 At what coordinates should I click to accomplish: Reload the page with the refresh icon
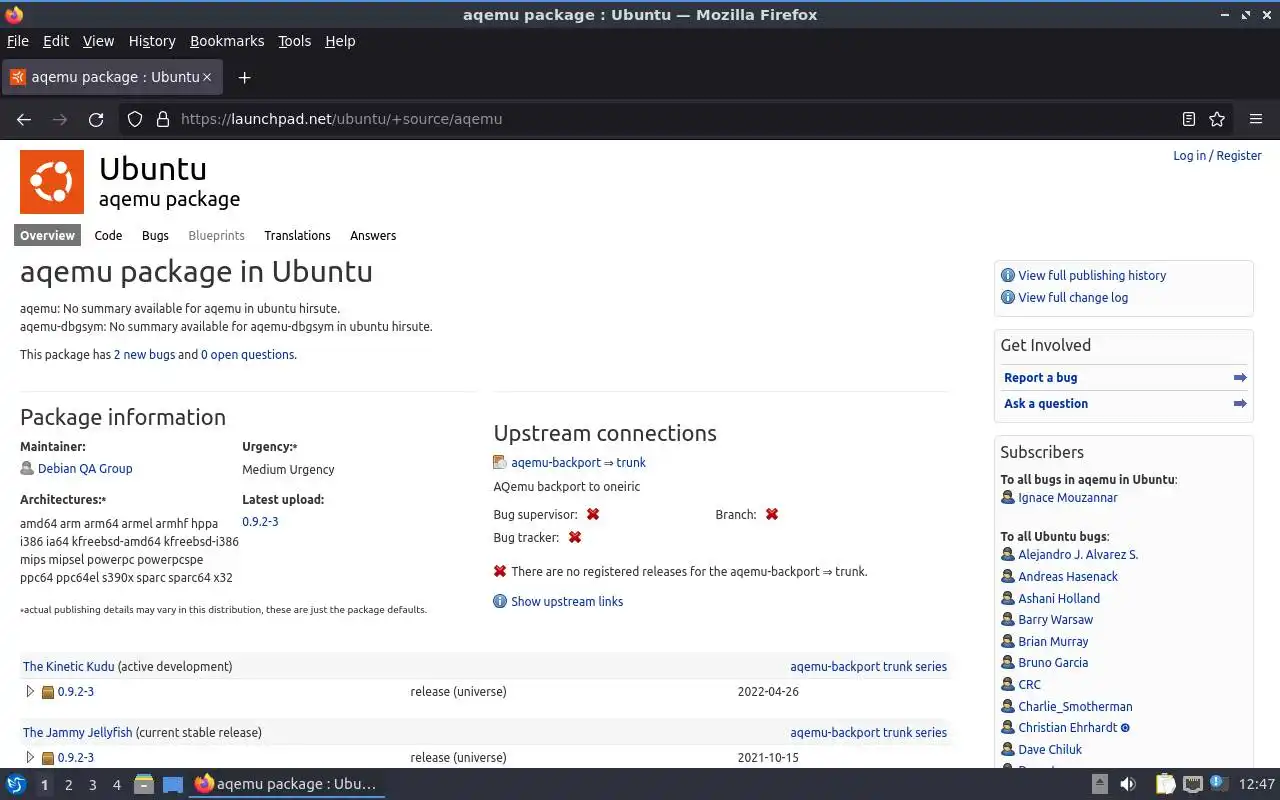coord(96,119)
